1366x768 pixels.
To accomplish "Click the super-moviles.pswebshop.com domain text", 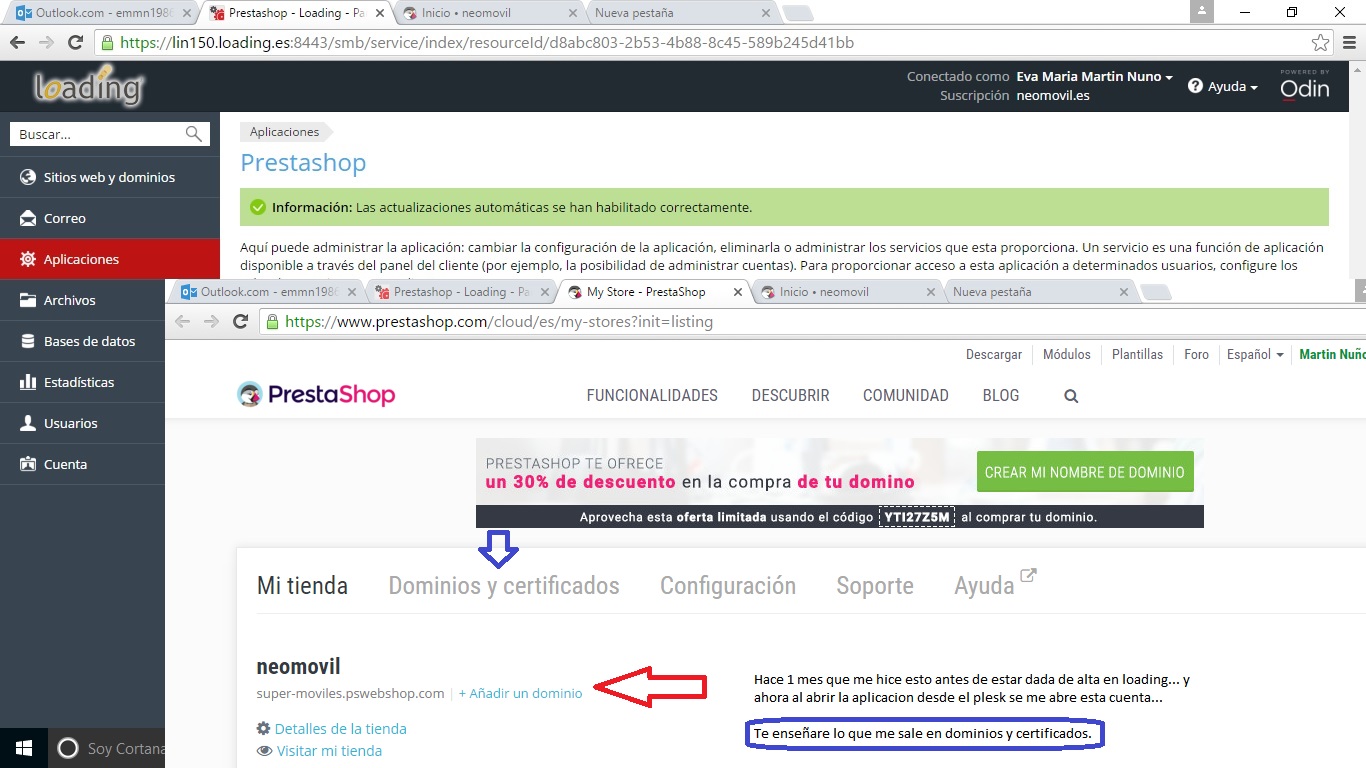I will tap(350, 693).
